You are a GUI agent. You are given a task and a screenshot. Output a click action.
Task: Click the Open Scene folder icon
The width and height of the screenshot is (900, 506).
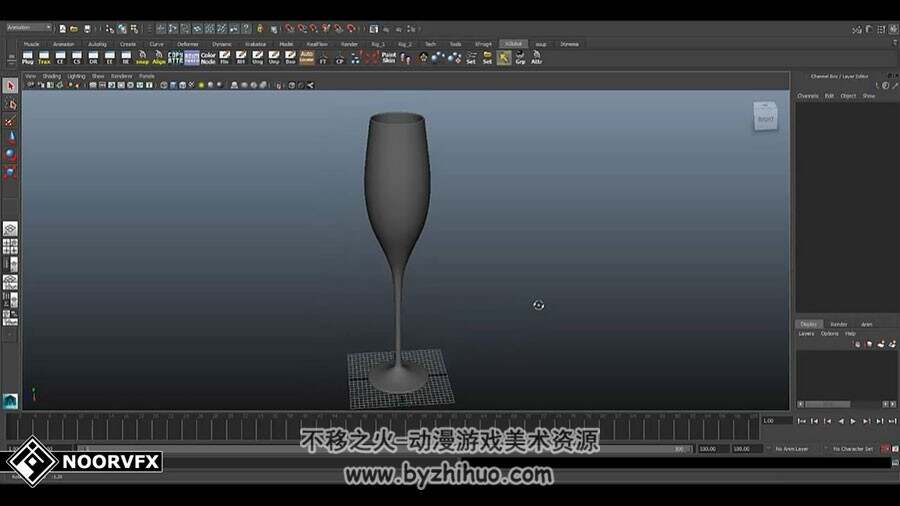click(x=73, y=29)
